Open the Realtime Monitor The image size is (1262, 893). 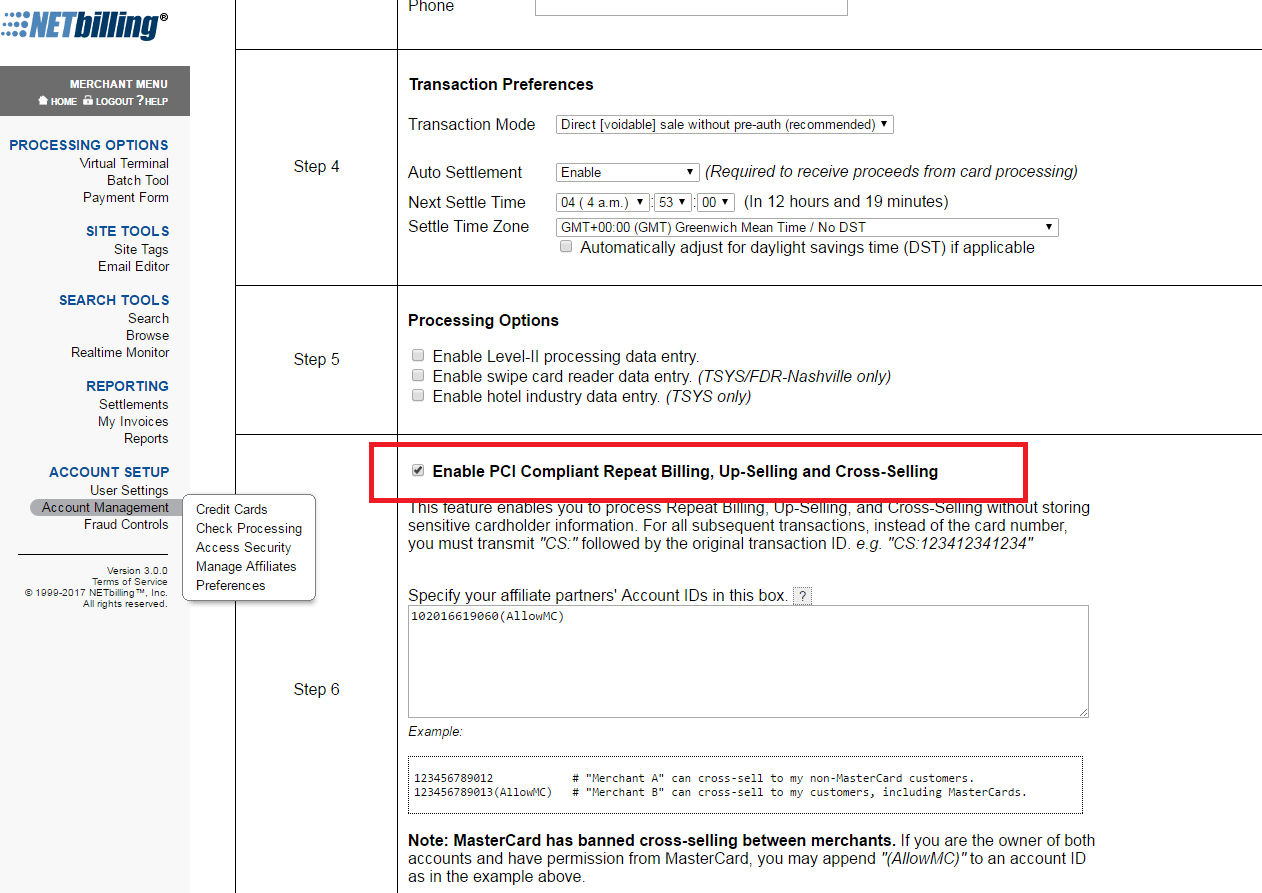coord(120,352)
